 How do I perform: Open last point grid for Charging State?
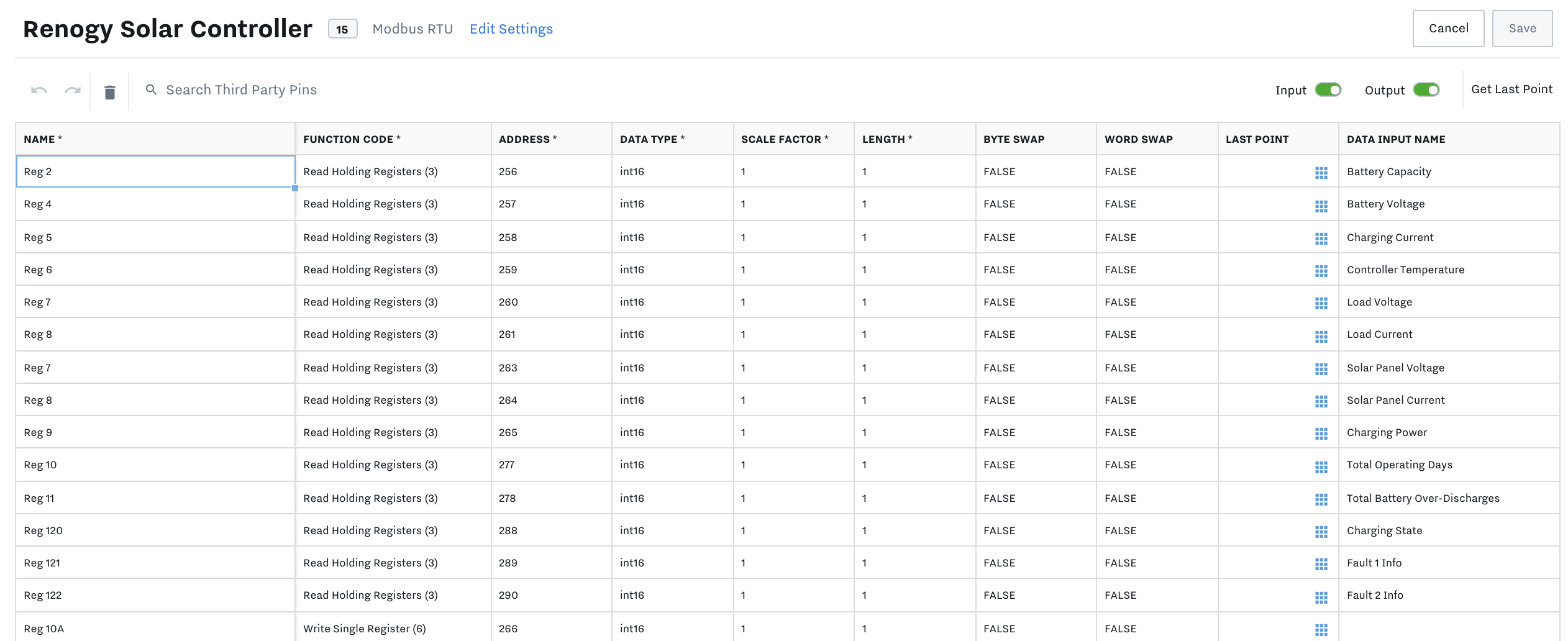[x=1321, y=532]
